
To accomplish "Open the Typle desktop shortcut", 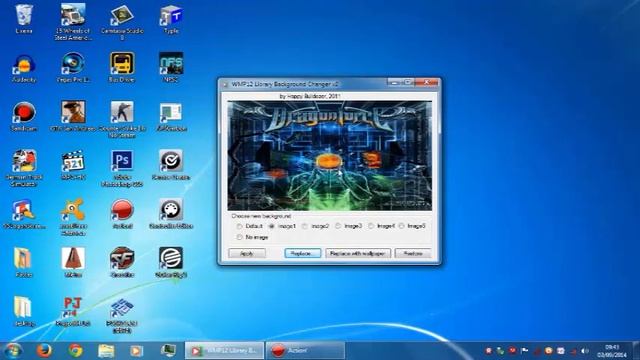I will pyautogui.click(x=171, y=19).
